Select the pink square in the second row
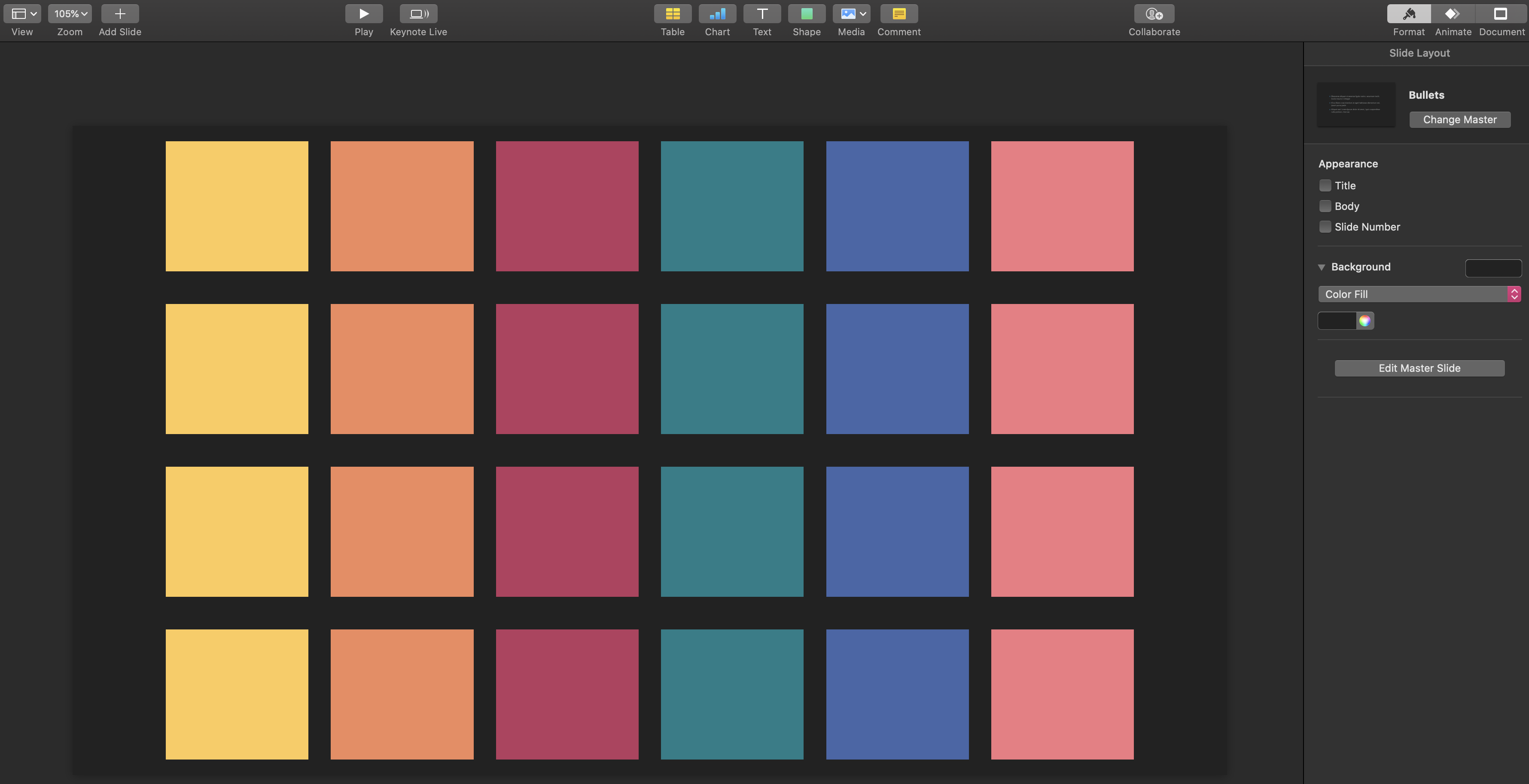The image size is (1529, 784). pyautogui.click(x=1062, y=368)
